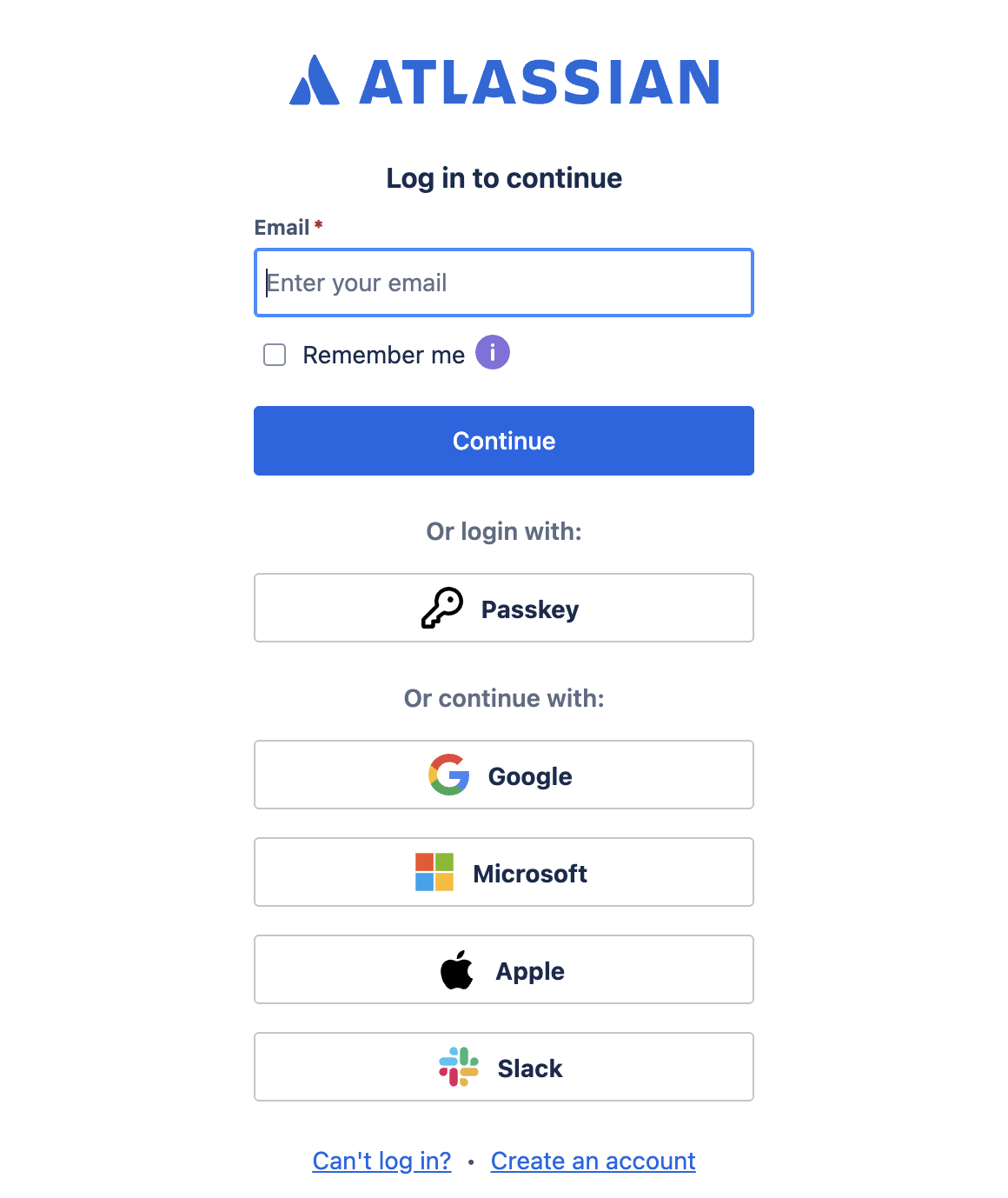
Task: Tick the Remember me checkbox
Action: coord(275,355)
